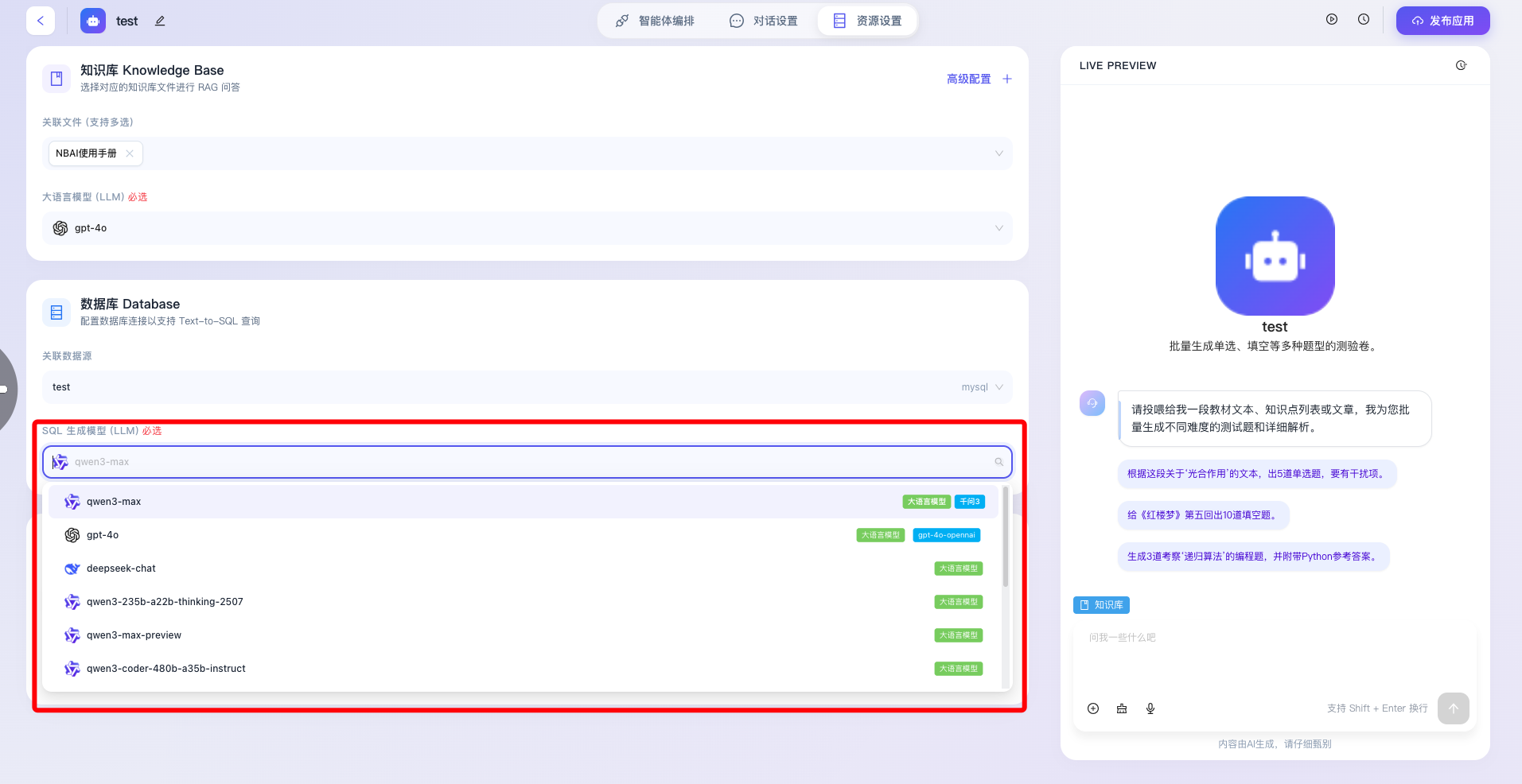This screenshot has width=1522, height=784.
Task: Open the history clock icon in top bar
Action: (x=1364, y=20)
